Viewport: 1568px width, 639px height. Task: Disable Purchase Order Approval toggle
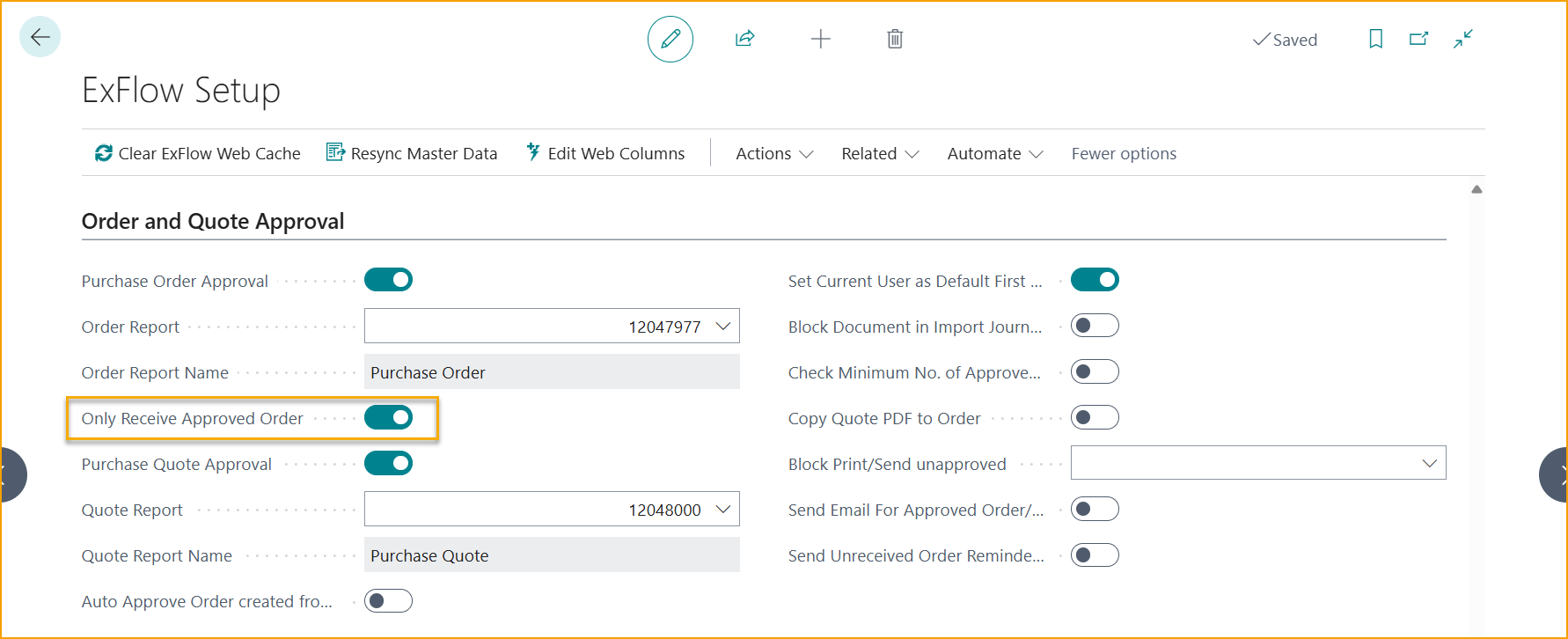click(x=388, y=280)
